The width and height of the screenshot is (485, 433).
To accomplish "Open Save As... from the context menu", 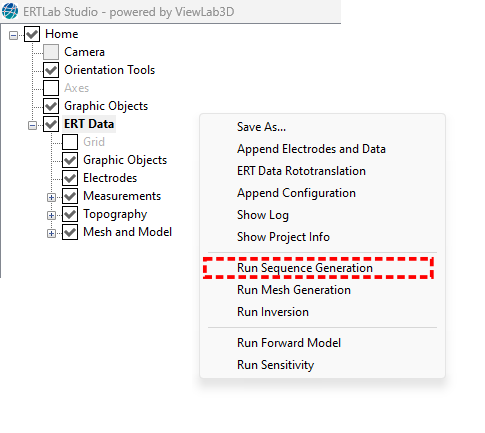I will [x=261, y=127].
